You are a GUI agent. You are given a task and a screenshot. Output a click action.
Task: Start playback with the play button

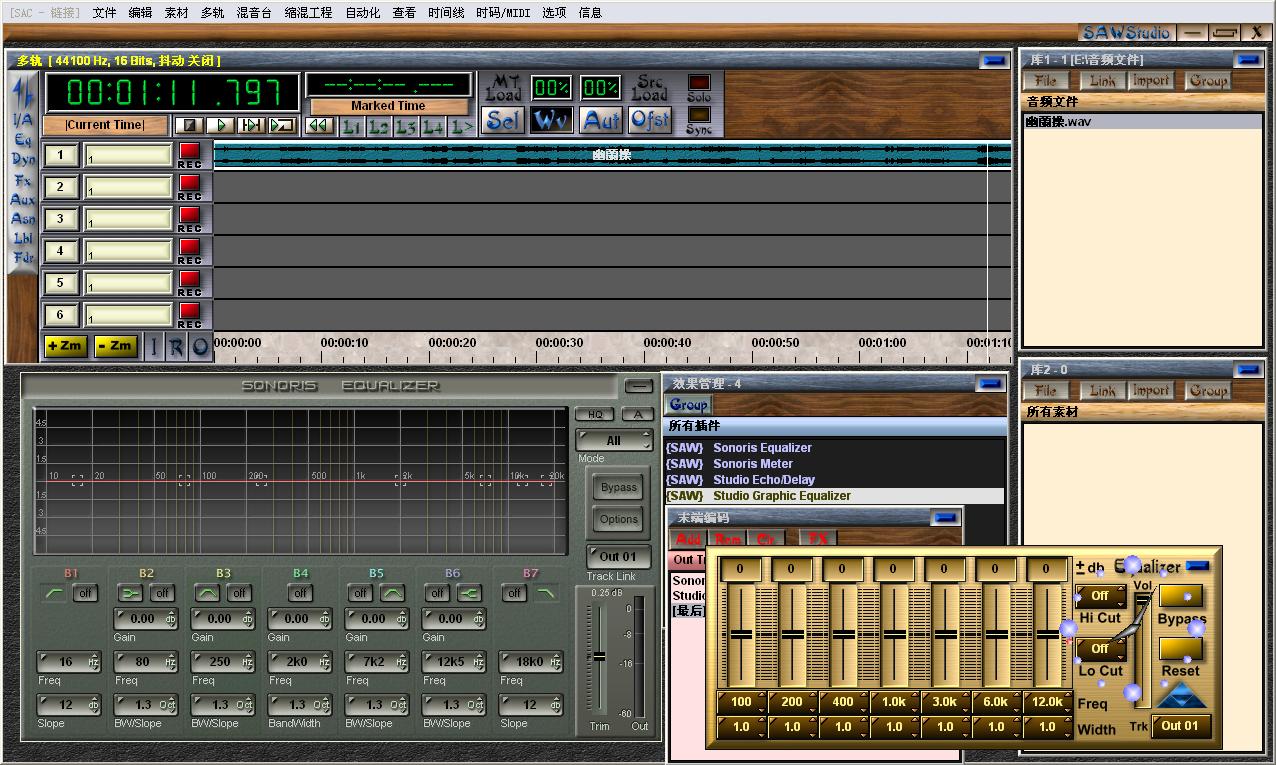click(220, 125)
